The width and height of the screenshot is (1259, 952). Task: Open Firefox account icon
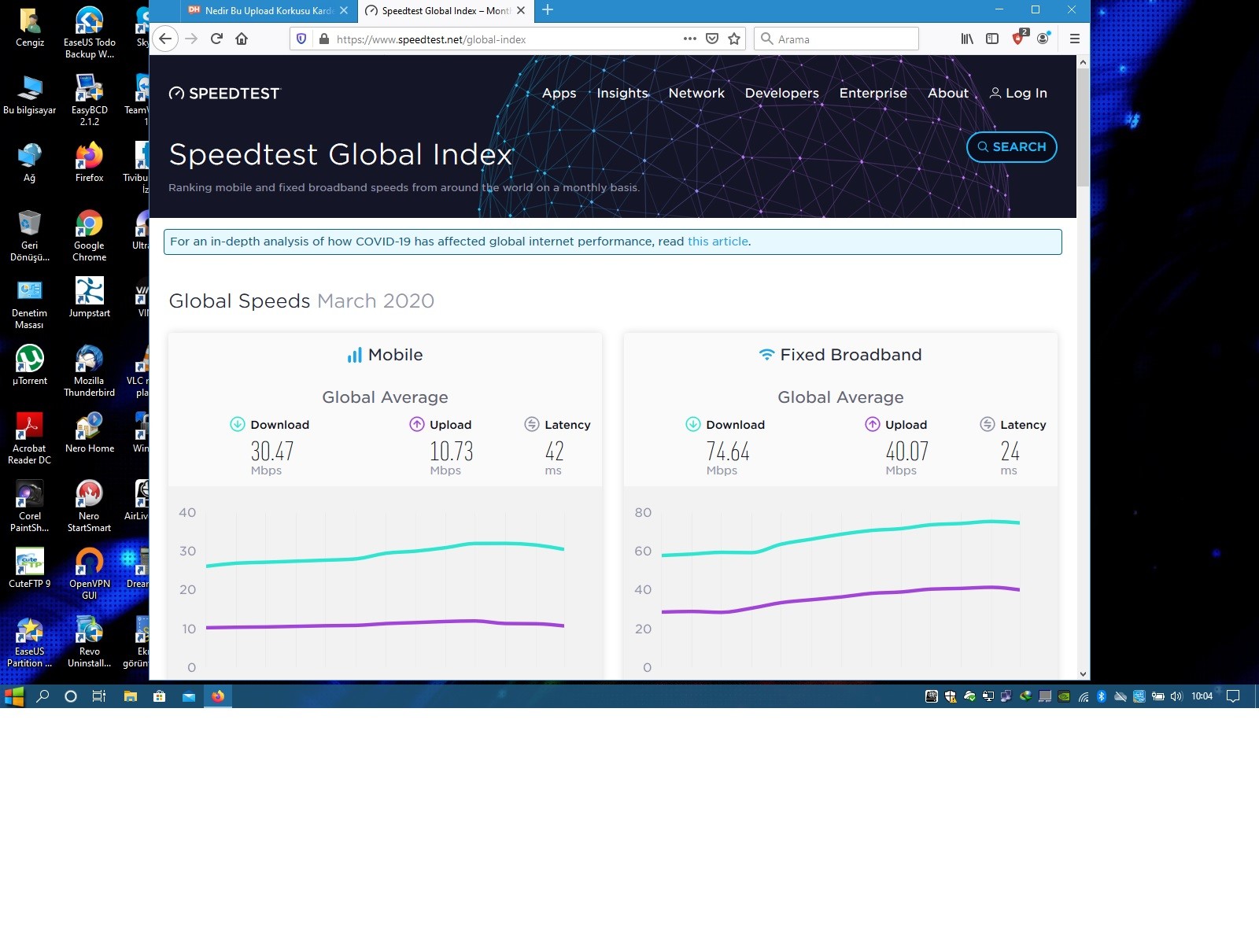(x=1043, y=39)
